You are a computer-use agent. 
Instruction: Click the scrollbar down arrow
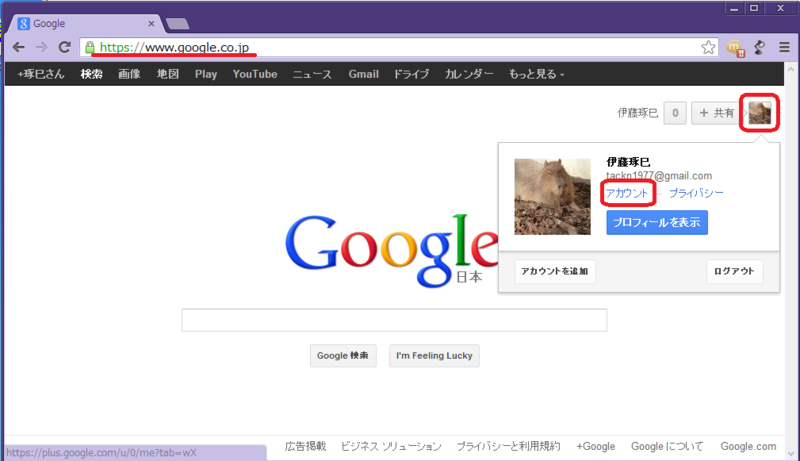click(791, 454)
